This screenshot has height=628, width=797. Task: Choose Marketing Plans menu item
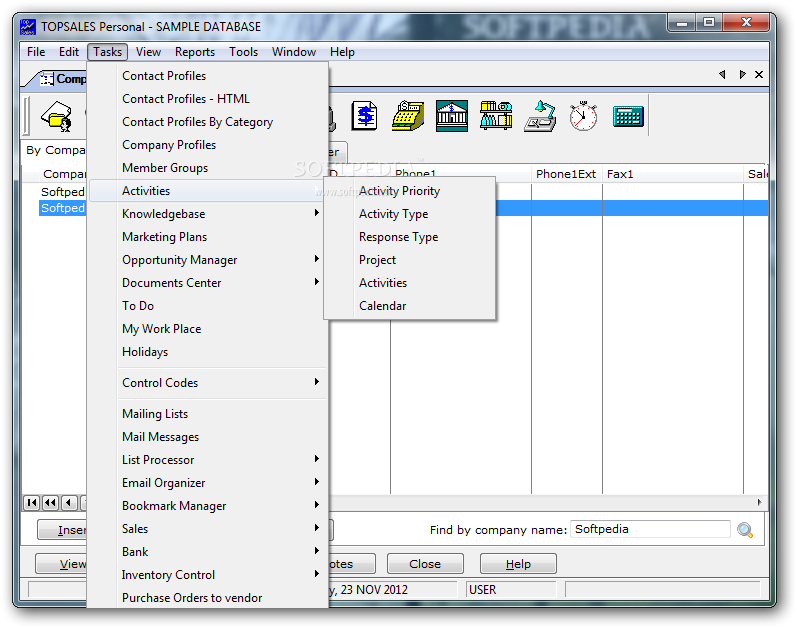tap(208, 237)
